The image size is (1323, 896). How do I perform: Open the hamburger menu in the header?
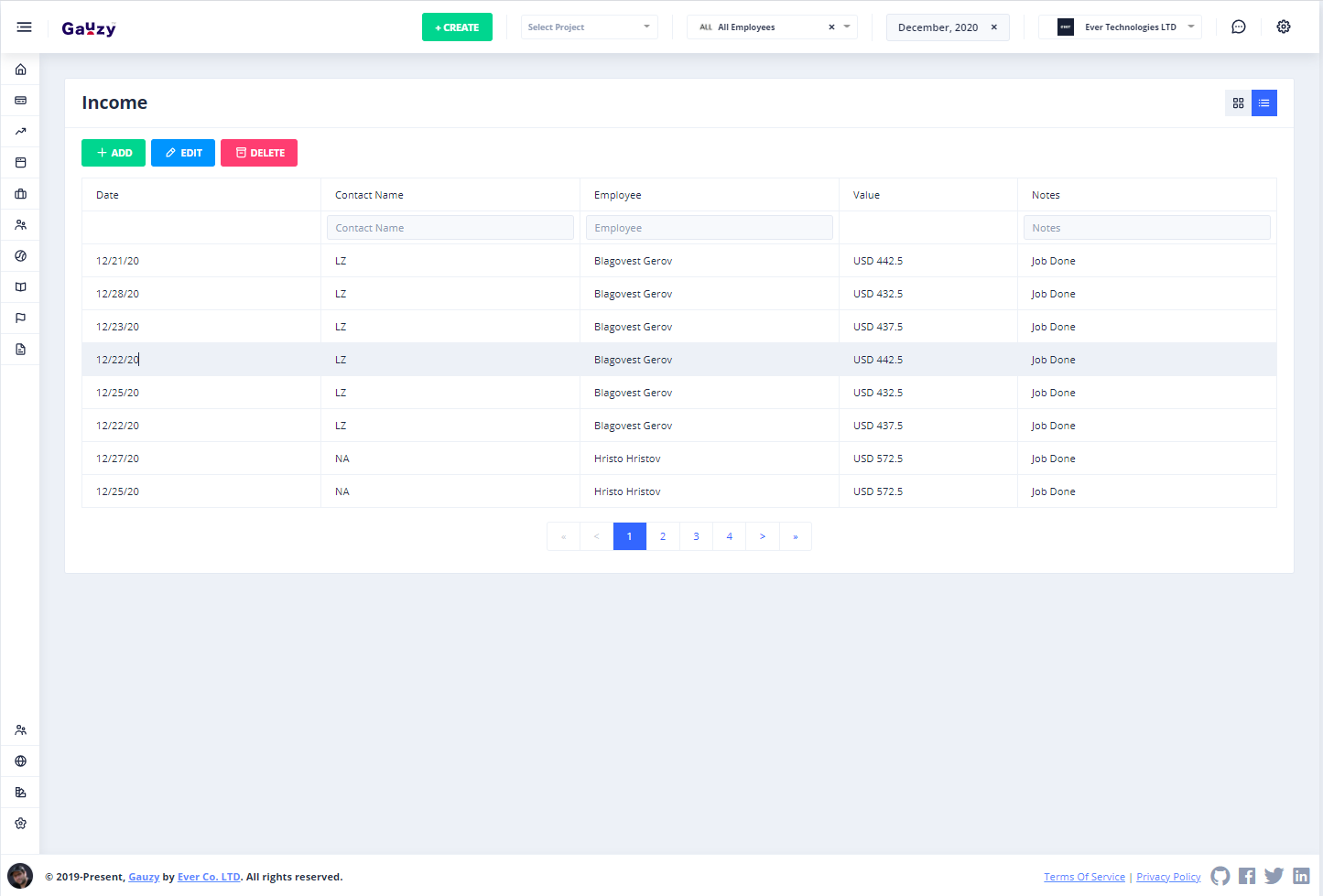24,27
